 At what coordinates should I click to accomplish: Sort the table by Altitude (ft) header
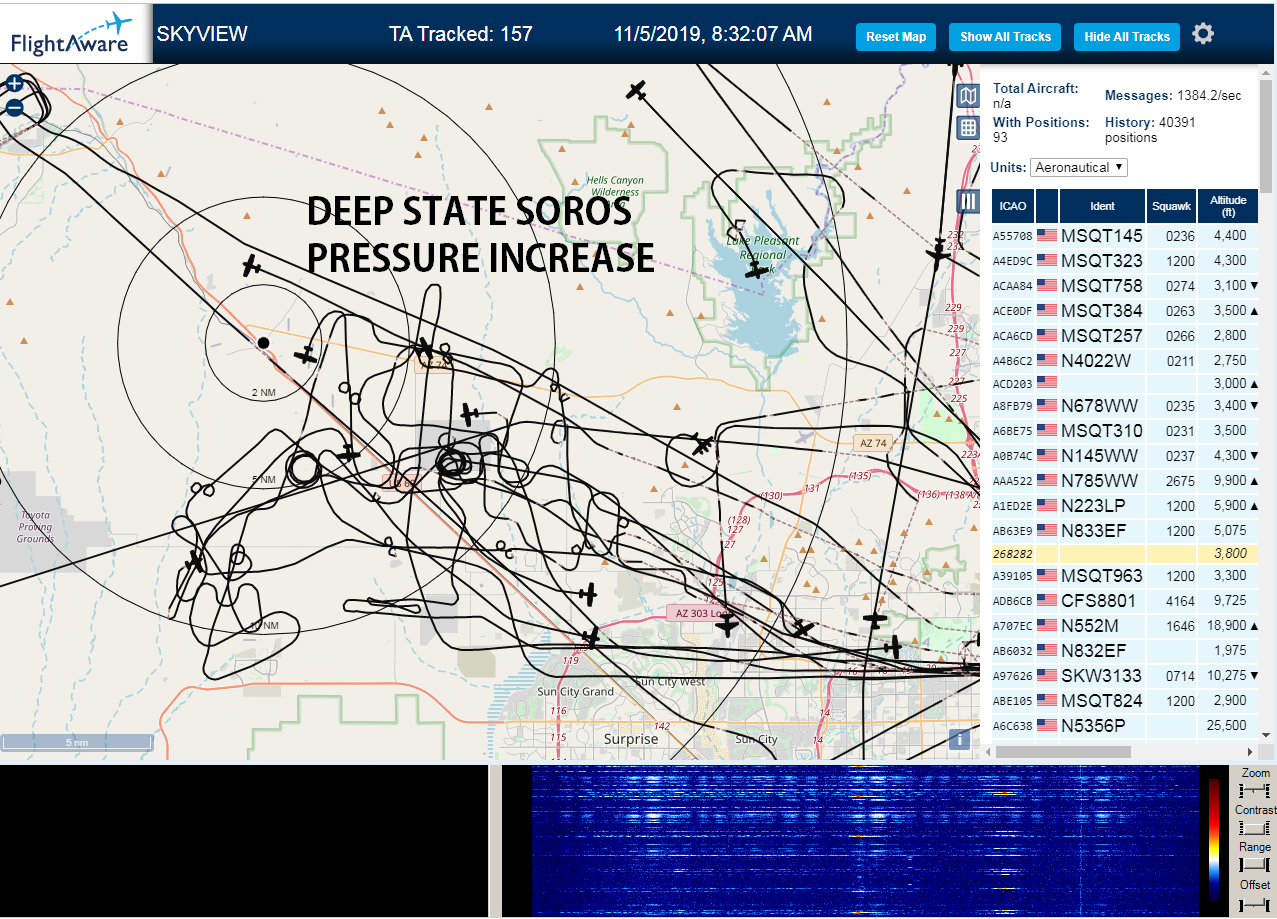(1227, 206)
